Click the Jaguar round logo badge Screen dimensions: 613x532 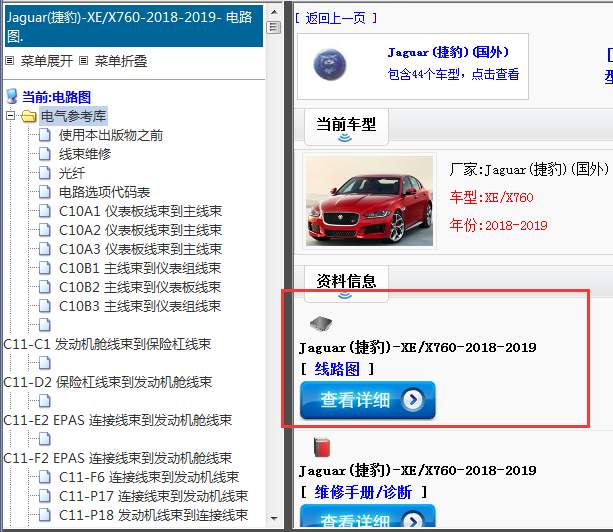(x=330, y=64)
